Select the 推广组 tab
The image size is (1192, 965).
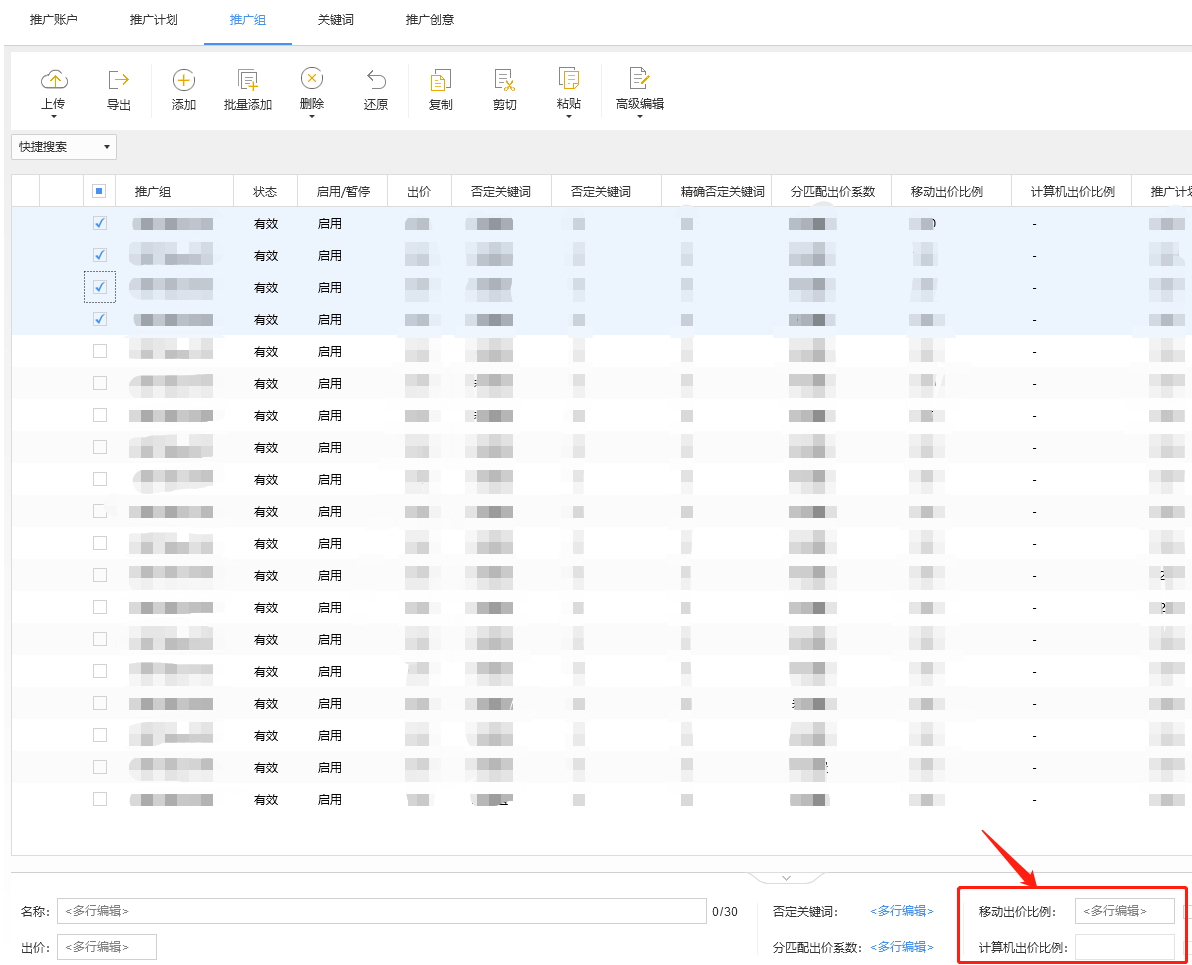(248, 20)
